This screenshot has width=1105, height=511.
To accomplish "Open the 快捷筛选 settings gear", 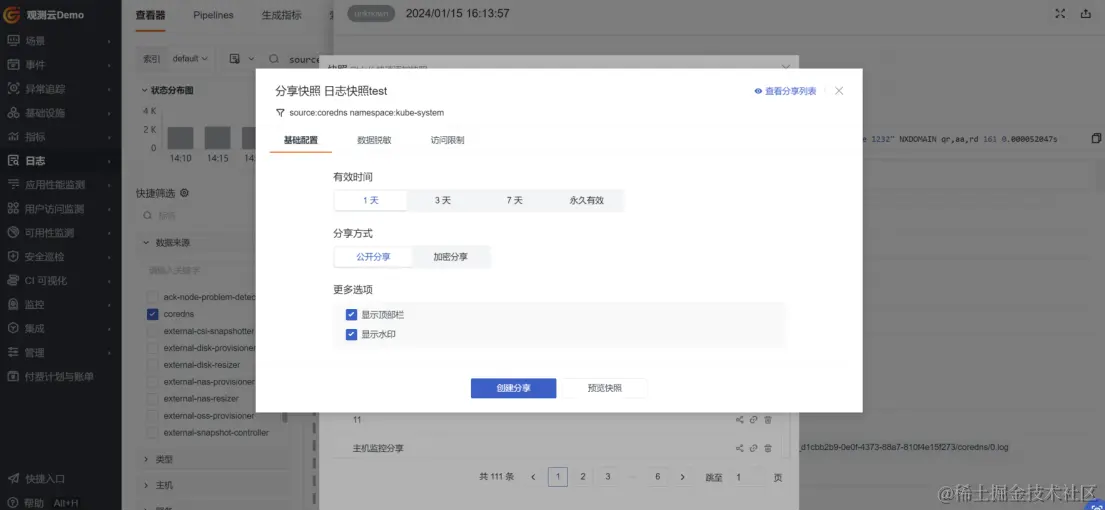I will pyautogui.click(x=185, y=193).
